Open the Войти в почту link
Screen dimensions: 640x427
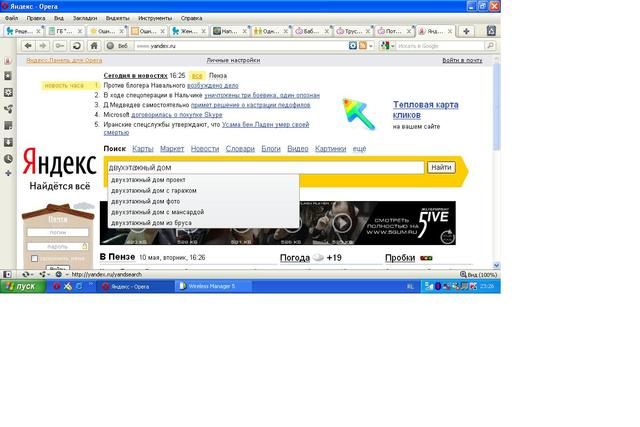462,60
